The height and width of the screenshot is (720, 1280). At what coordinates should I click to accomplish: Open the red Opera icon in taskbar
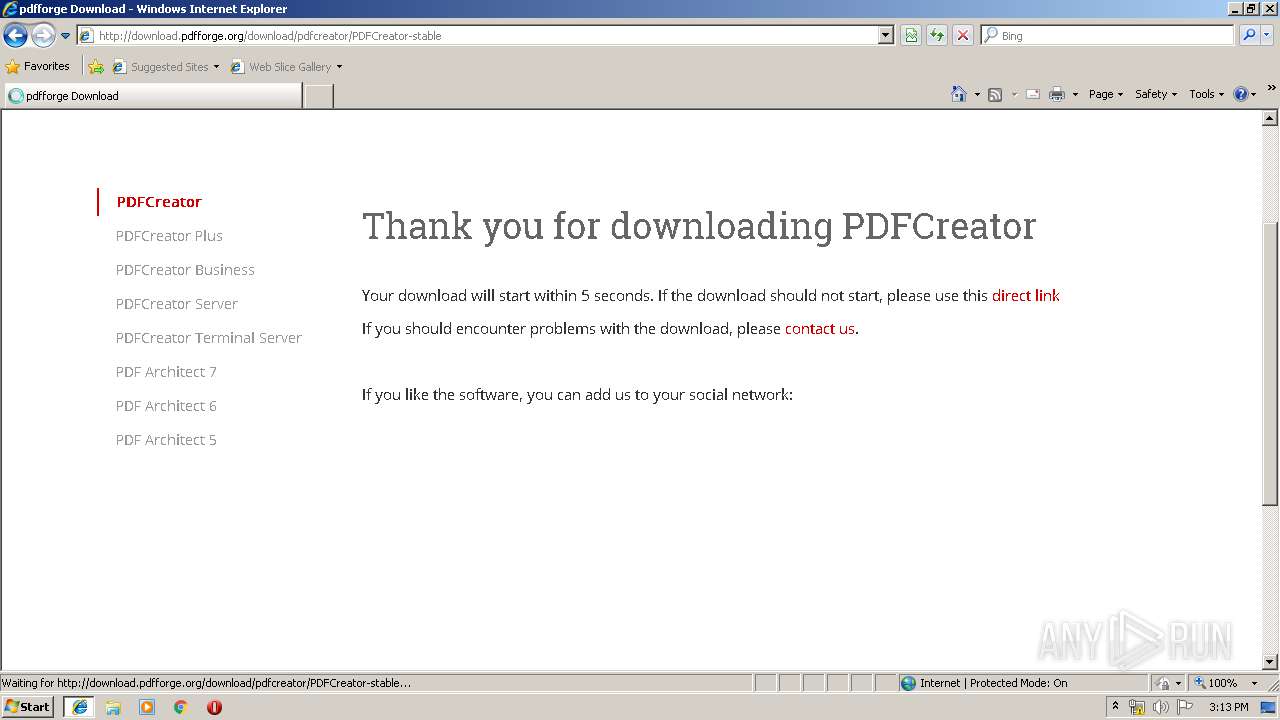click(x=214, y=707)
